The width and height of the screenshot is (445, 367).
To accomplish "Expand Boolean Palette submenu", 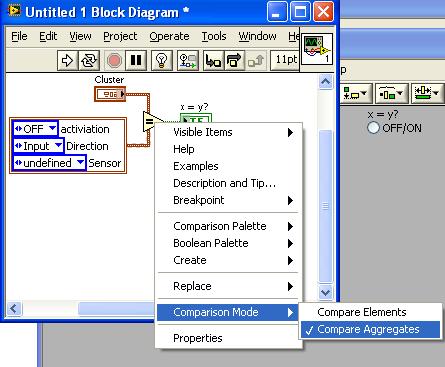I will click(229, 243).
